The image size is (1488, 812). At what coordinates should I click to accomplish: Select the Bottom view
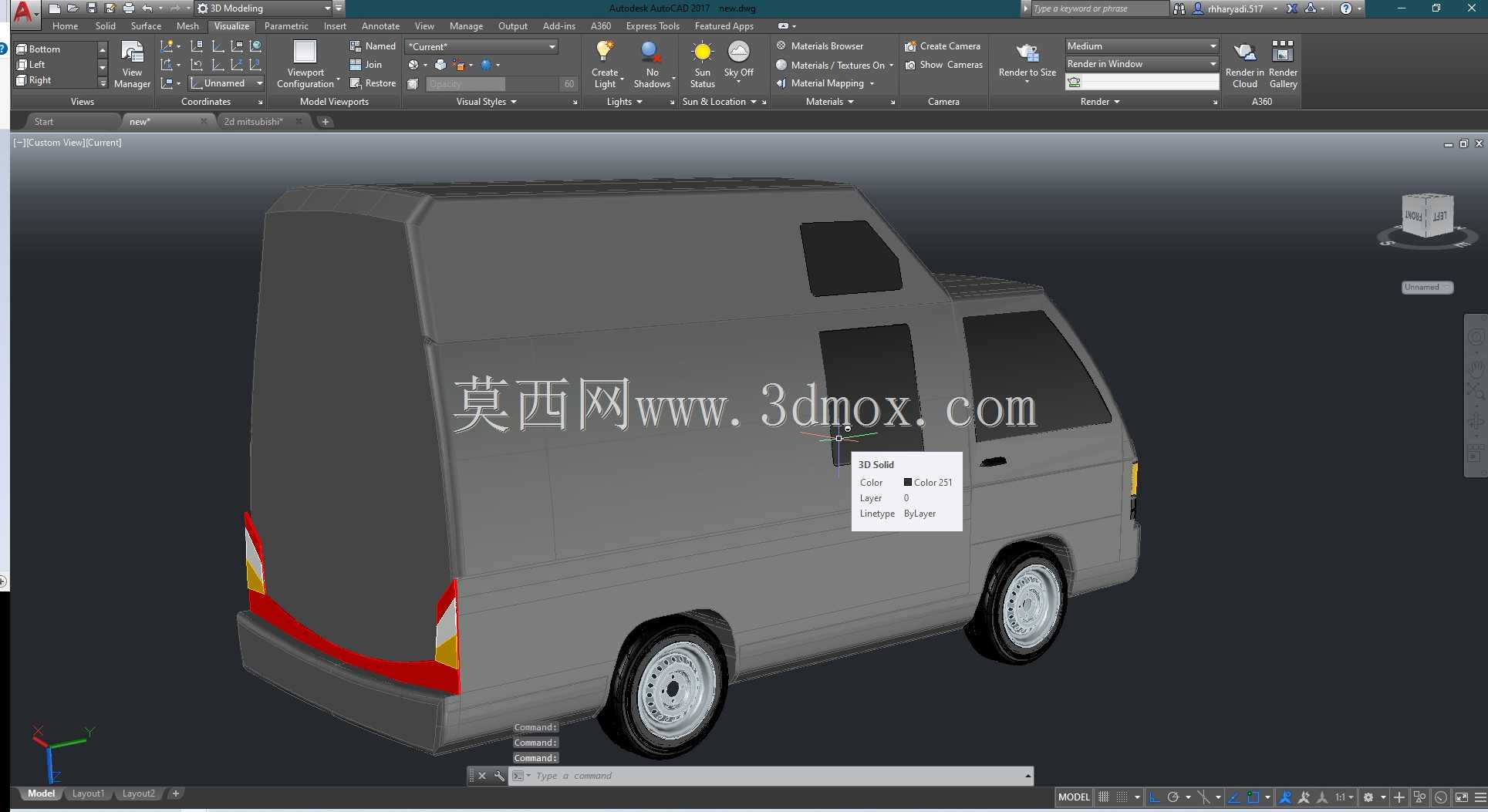point(39,49)
